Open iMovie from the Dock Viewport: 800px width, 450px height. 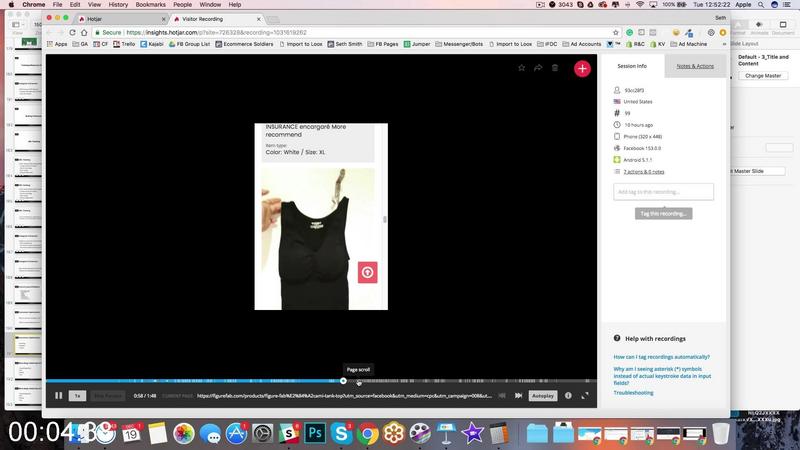472,433
